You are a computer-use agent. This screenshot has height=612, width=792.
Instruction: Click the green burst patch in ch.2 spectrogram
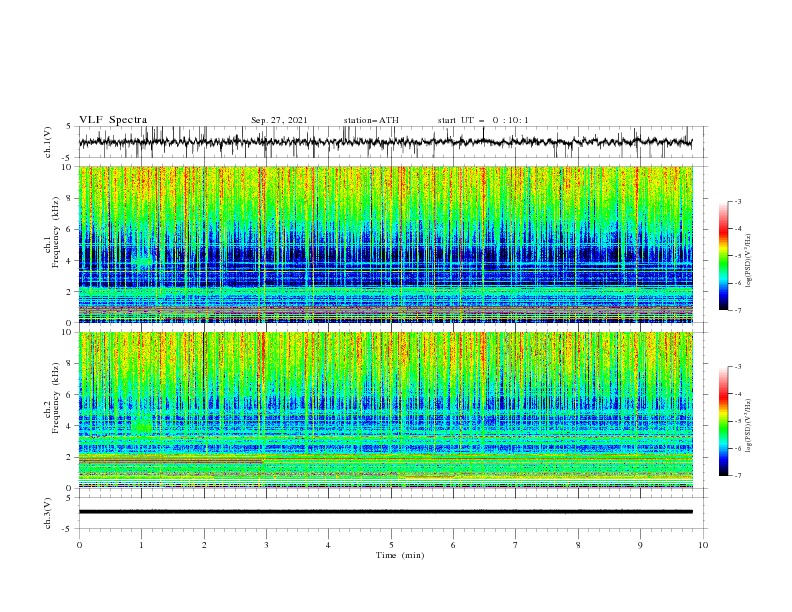142,424
